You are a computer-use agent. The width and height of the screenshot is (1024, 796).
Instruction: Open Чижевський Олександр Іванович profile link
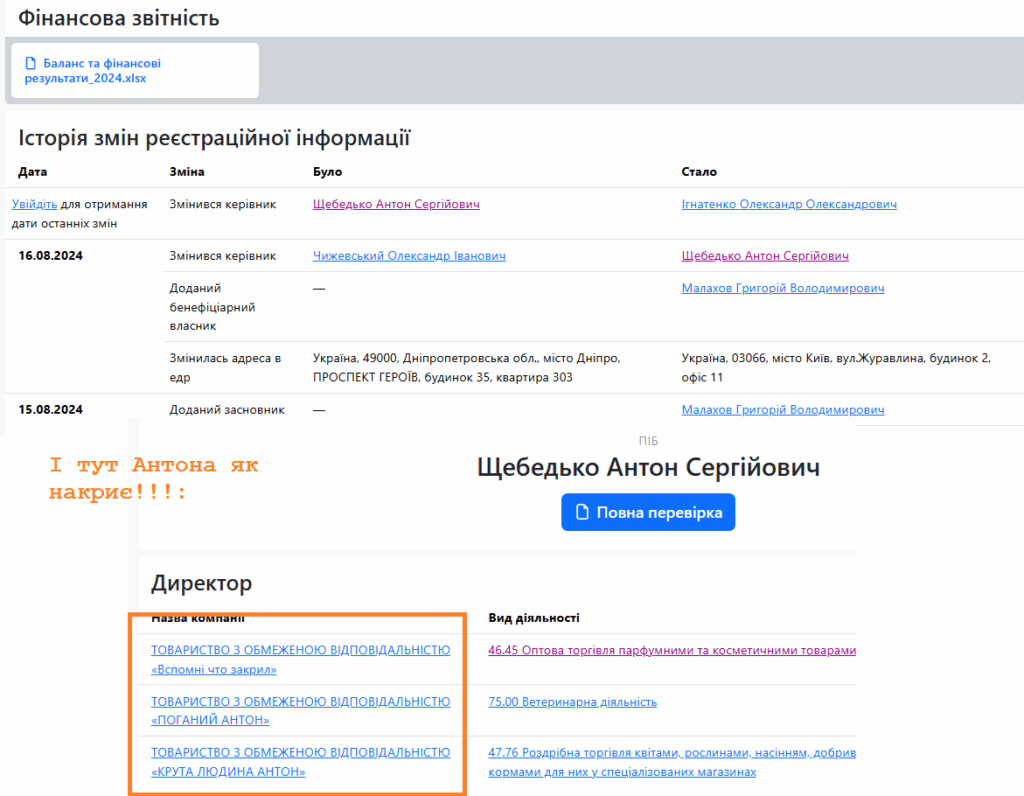pyautogui.click(x=409, y=256)
